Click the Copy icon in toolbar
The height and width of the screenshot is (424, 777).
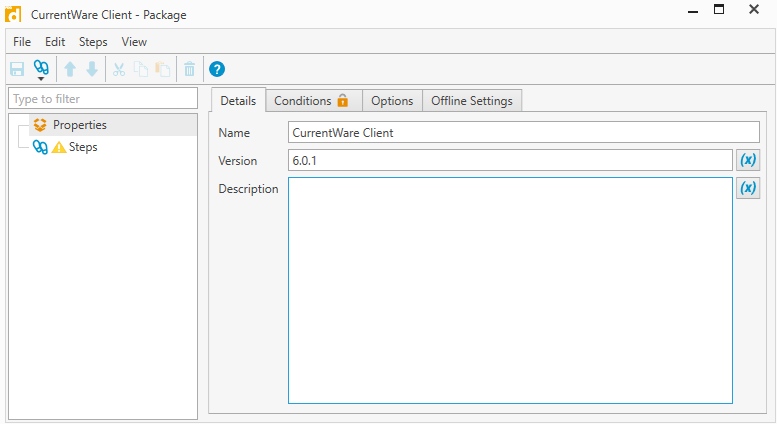(x=141, y=69)
